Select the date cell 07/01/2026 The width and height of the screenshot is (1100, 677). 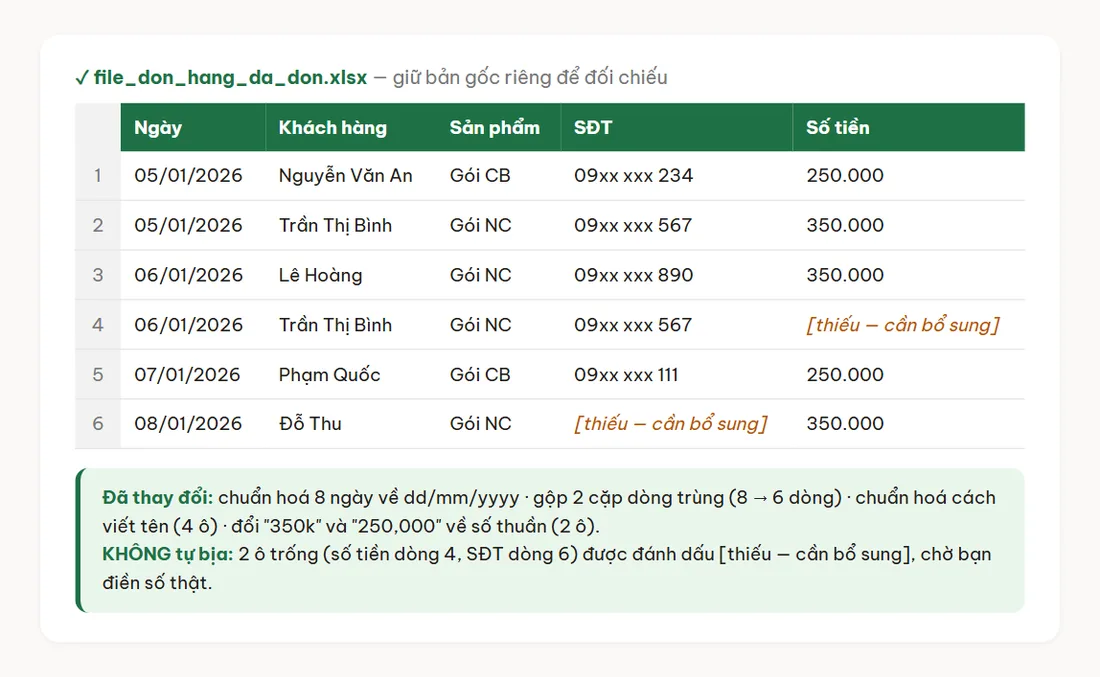[x=187, y=375]
